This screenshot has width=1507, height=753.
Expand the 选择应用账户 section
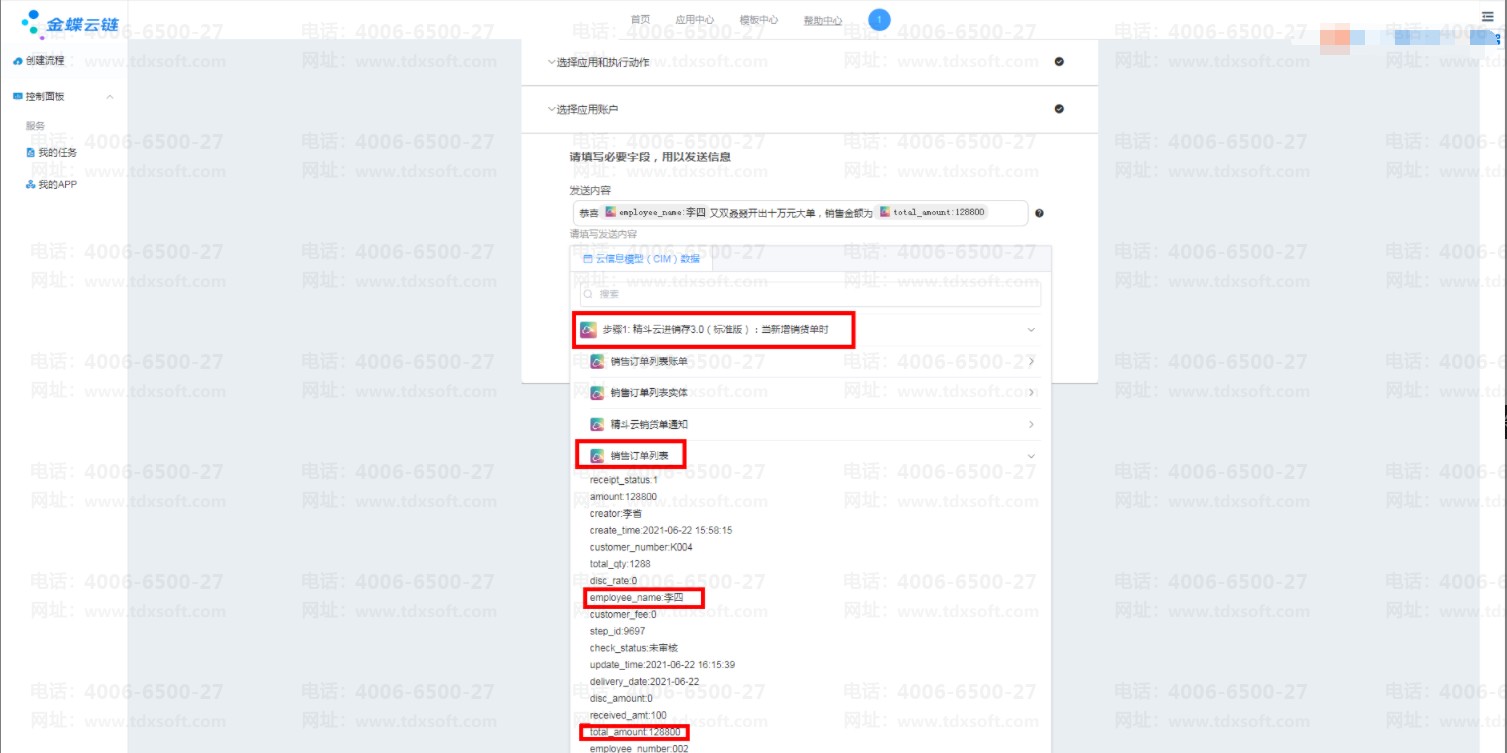[x=582, y=109]
